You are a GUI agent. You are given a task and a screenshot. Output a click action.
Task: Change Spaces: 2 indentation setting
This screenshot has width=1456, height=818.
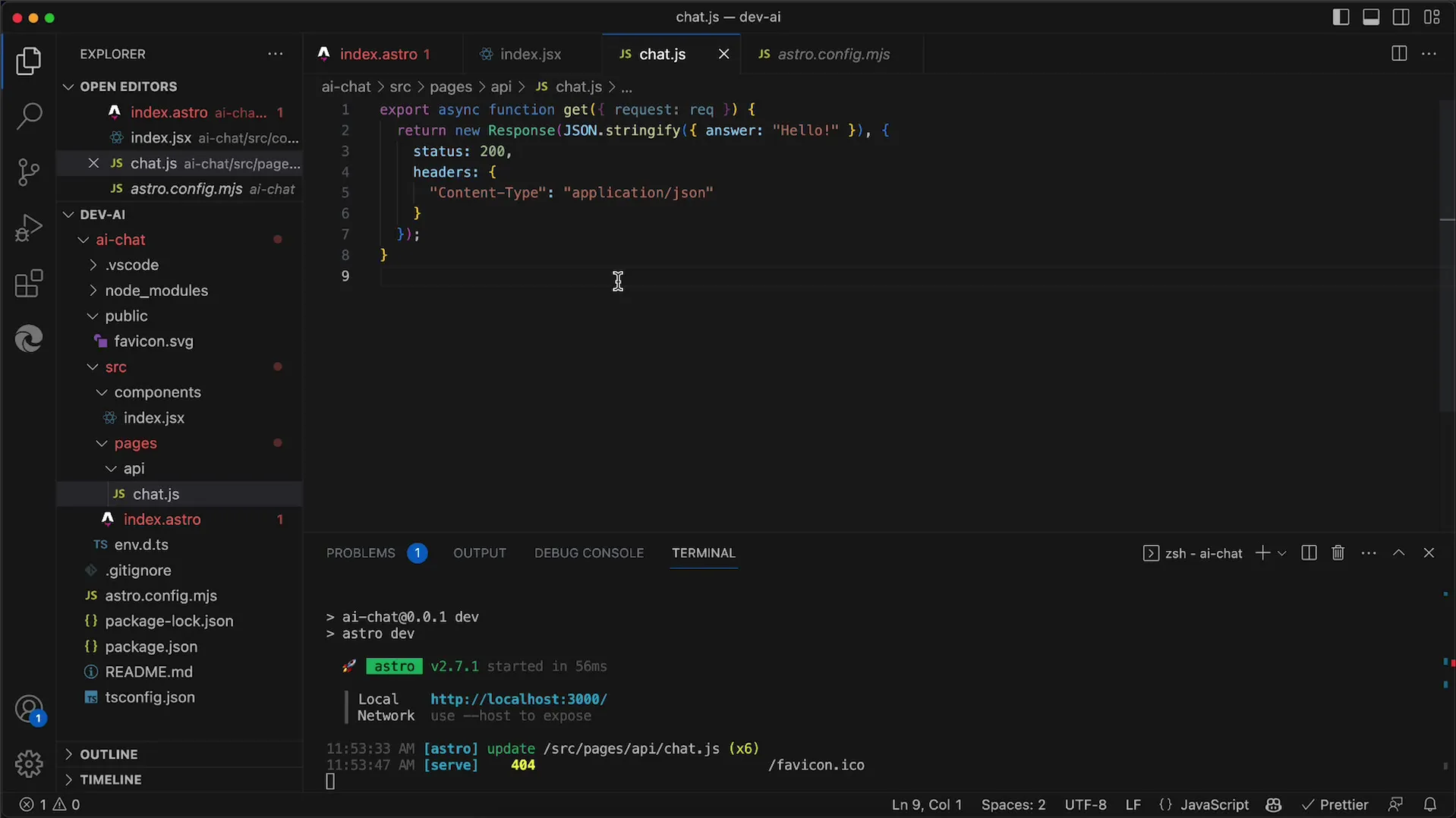click(x=1013, y=804)
